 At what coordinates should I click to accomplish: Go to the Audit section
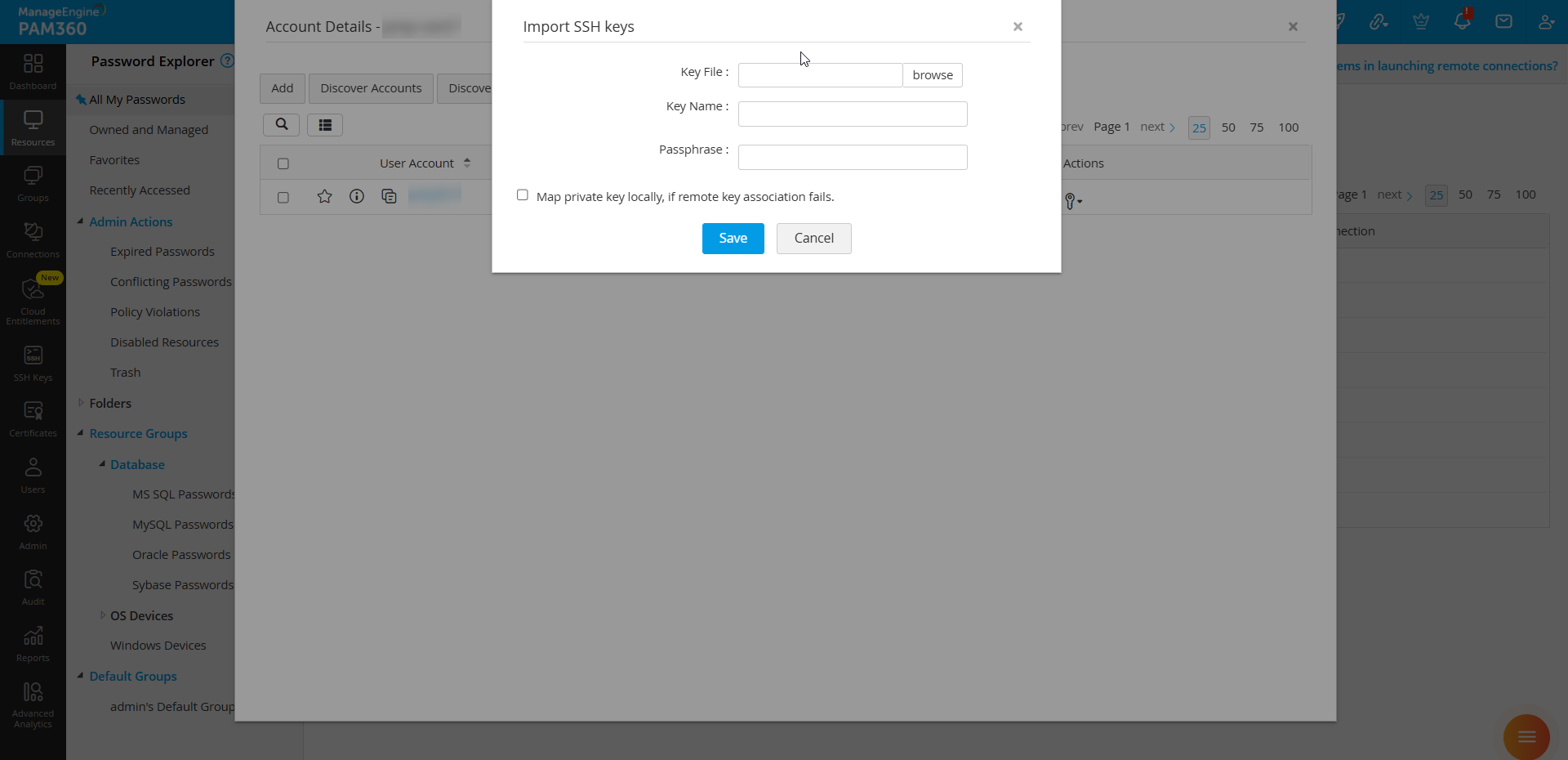point(33,585)
